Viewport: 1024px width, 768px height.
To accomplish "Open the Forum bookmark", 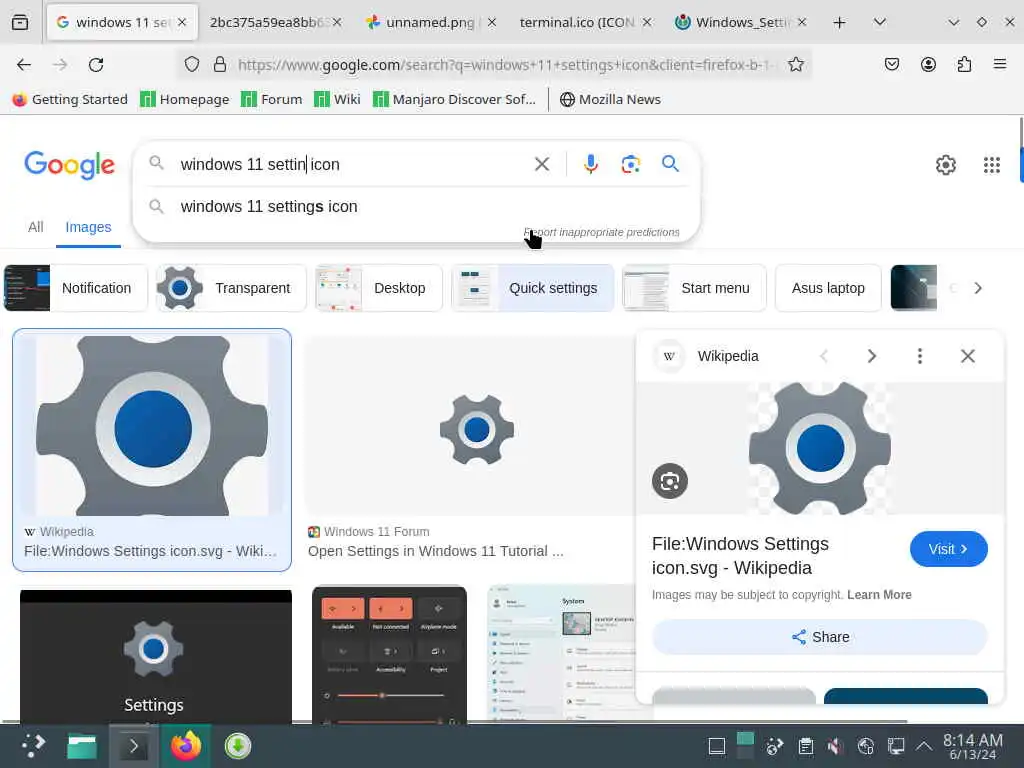I will (272, 99).
